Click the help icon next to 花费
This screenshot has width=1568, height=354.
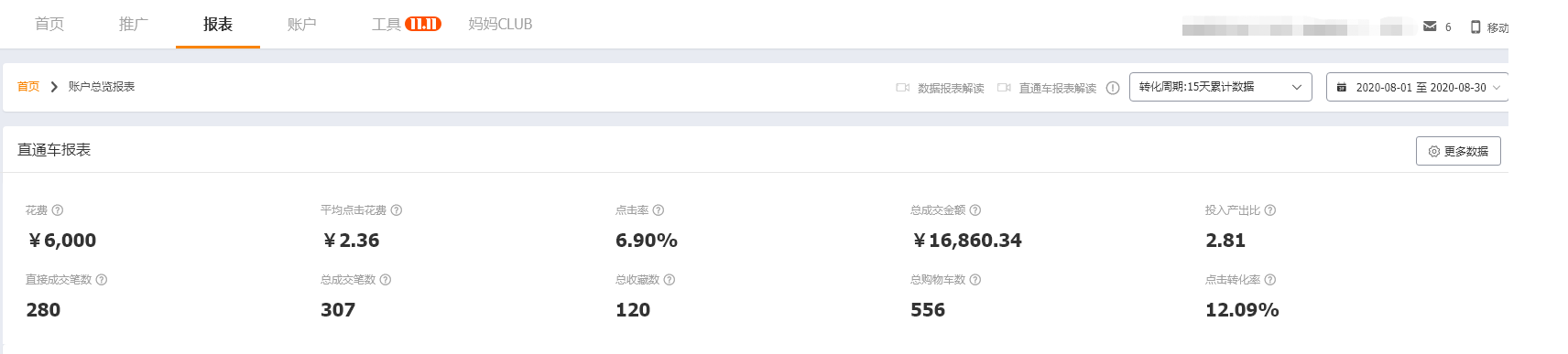[58, 210]
